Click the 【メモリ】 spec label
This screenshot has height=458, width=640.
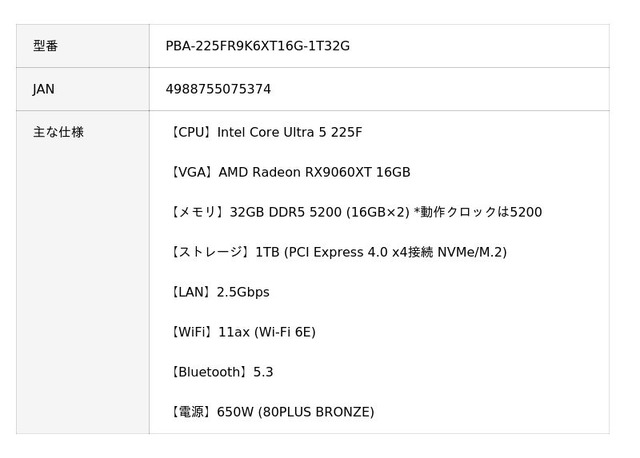[x=197, y=212]
